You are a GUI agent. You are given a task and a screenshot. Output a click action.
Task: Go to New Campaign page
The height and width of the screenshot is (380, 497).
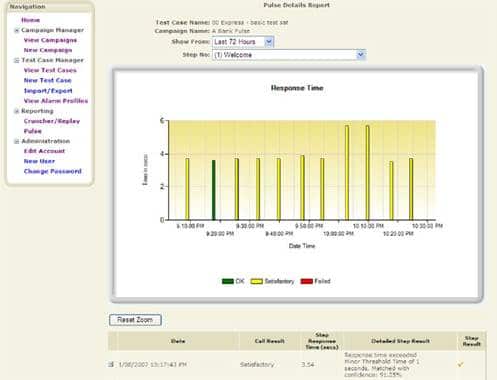(48, 50)
